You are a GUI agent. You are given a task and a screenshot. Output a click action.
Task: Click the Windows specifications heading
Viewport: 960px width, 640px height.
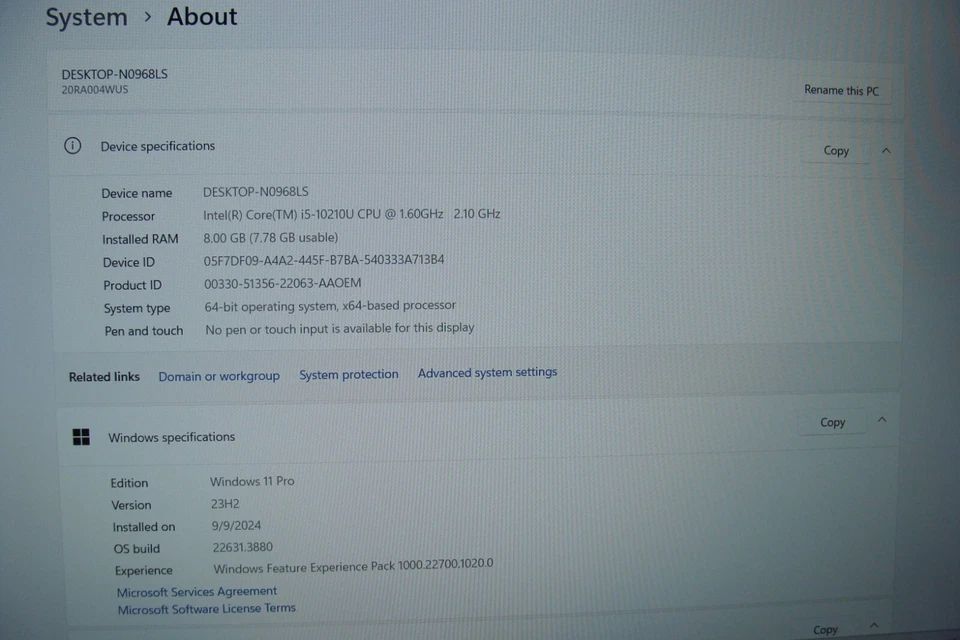point(171,437)
